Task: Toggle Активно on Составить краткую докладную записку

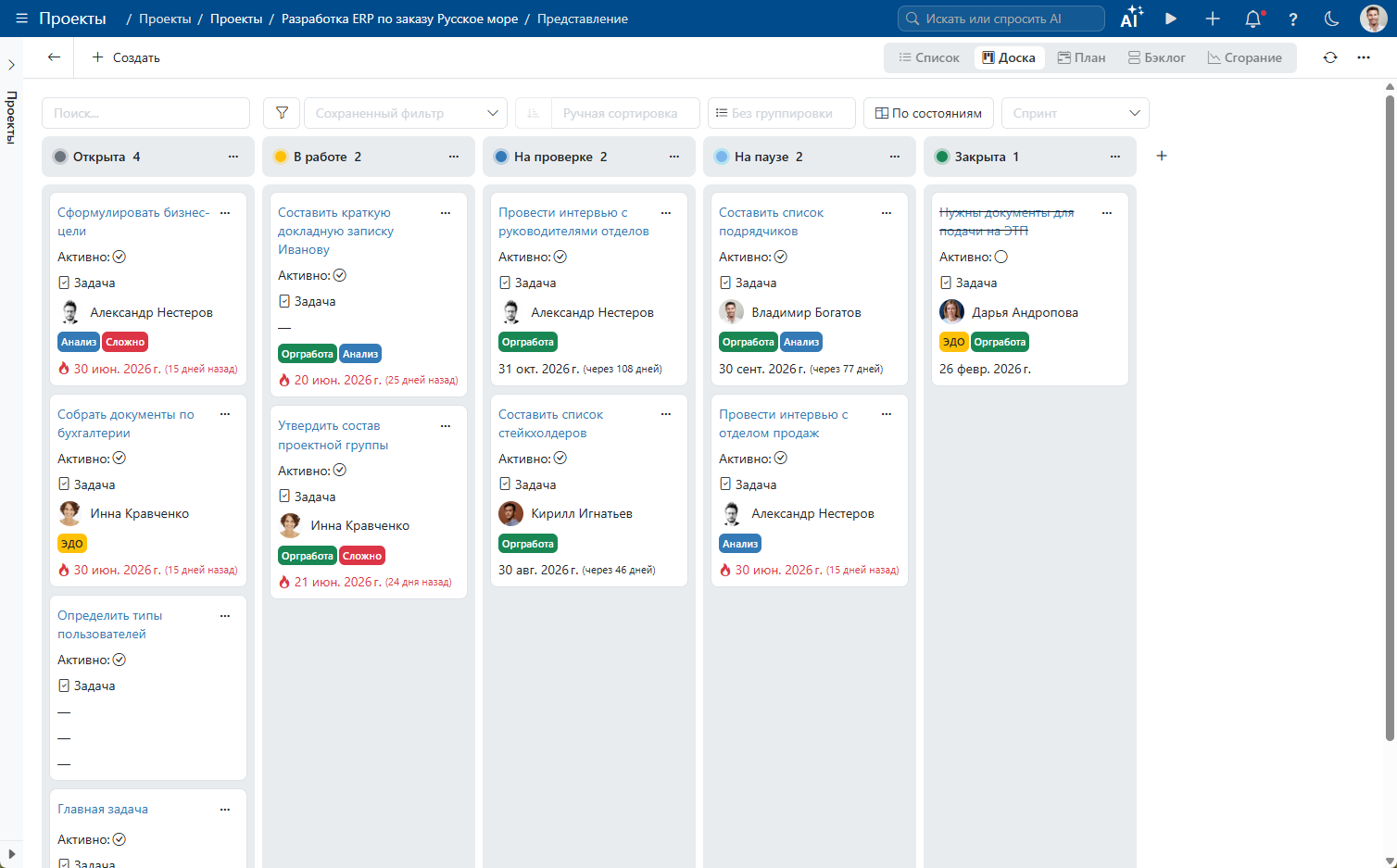Action: (x=340, y=275)
